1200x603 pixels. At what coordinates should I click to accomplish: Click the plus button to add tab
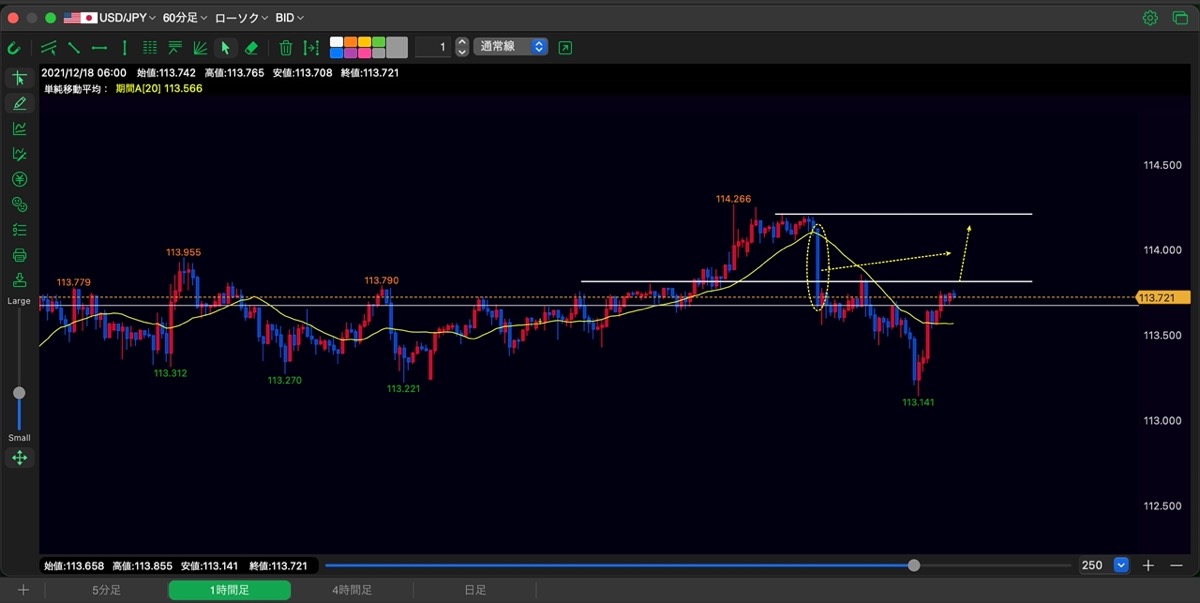click(x=23, y=591)
